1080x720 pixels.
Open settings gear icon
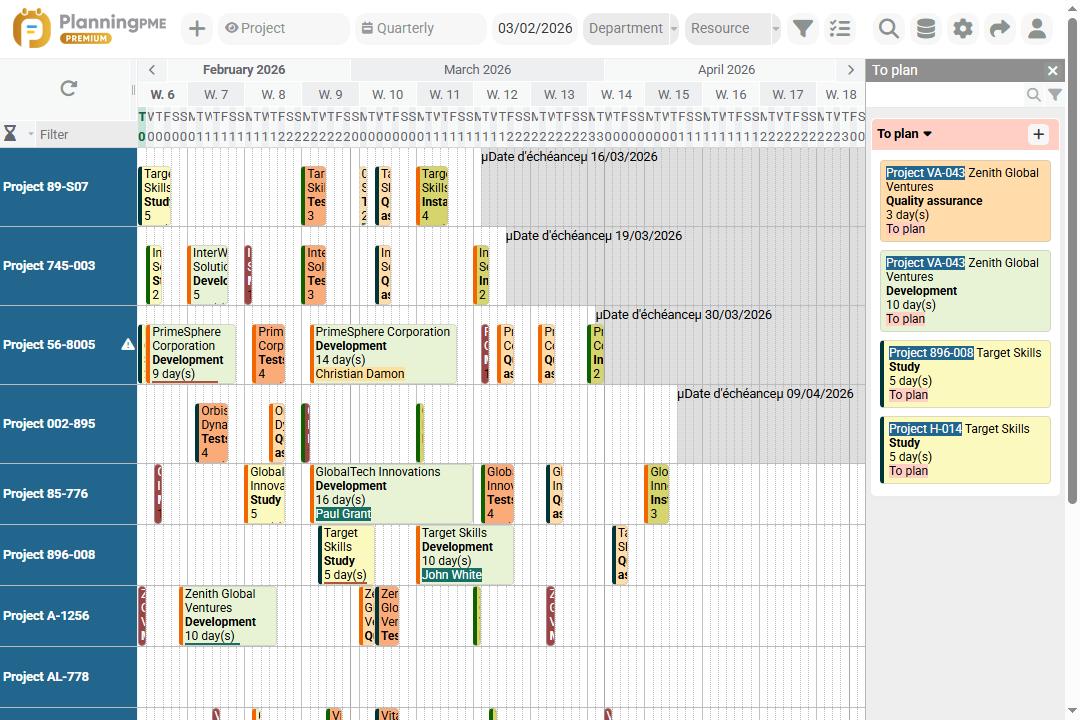962,28
